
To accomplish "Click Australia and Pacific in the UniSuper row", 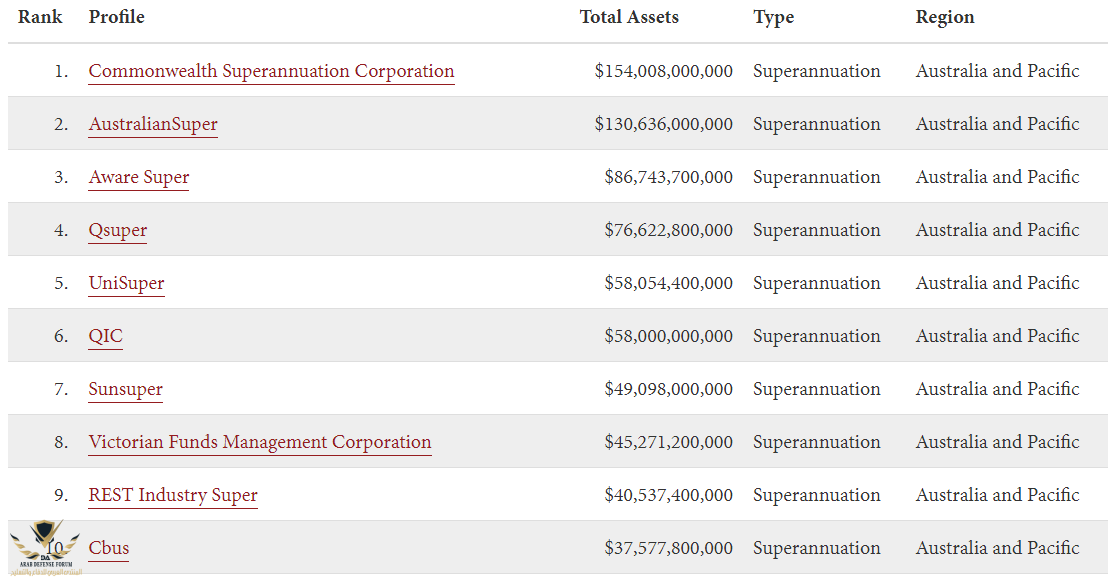I will click(x=997, y=283).
